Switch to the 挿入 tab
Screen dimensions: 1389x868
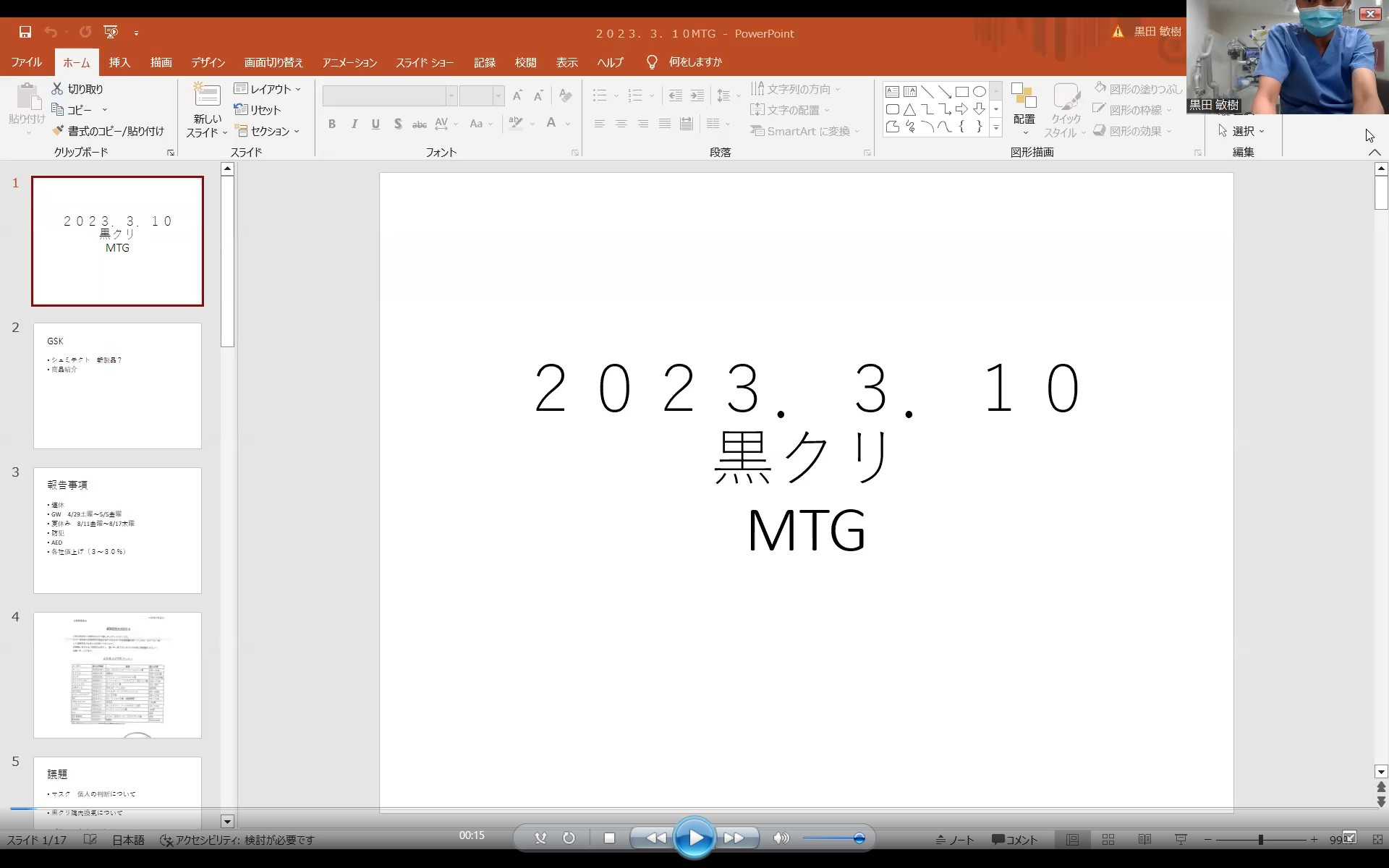click(x=119, y=62)
